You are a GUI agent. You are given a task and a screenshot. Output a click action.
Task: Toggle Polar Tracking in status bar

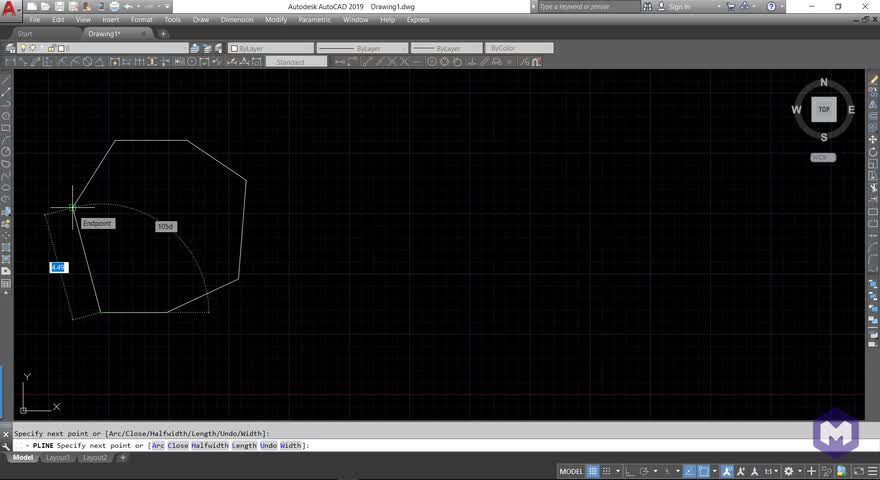point(644,472)
